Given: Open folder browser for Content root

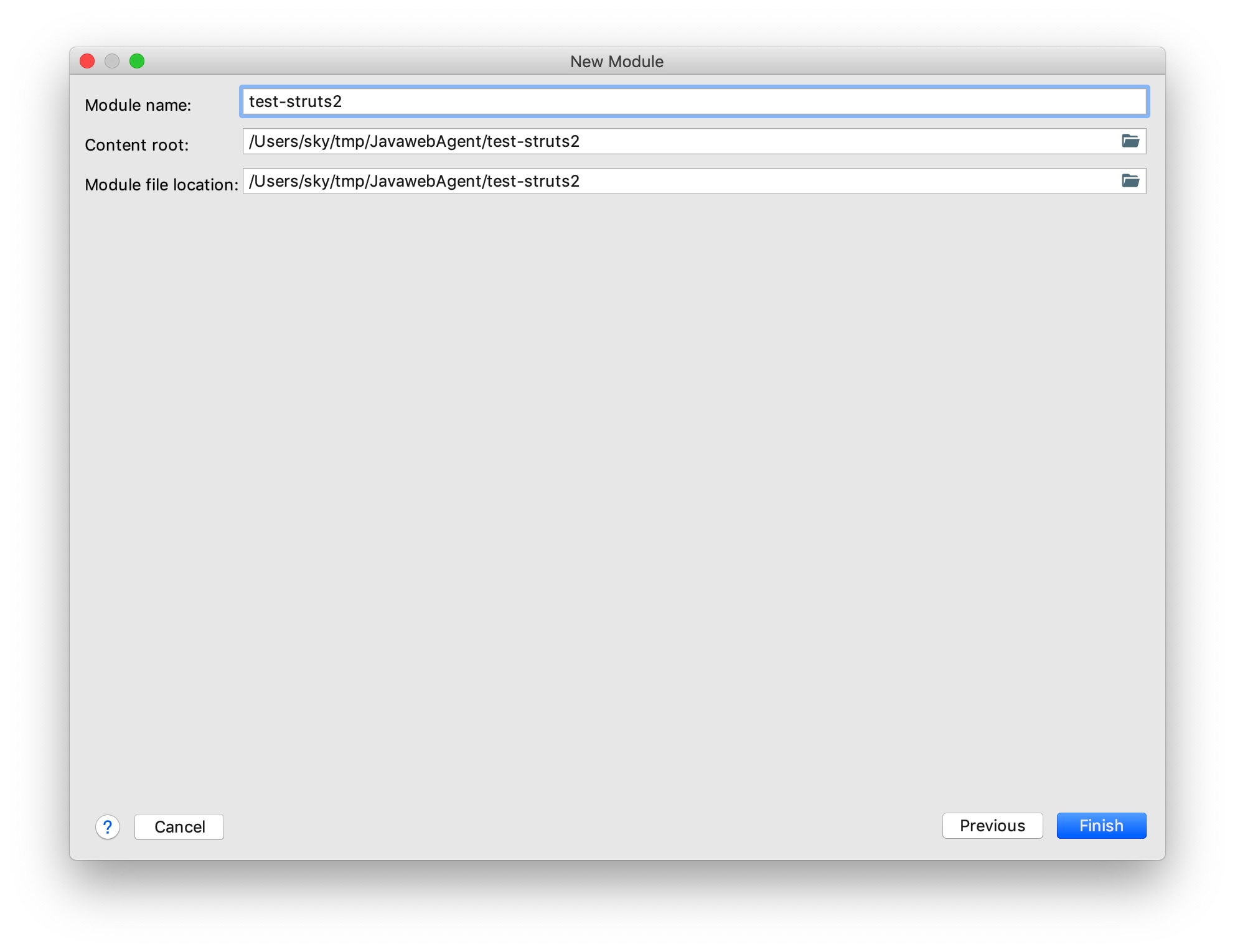Looking at the screenshot, I should click(1130, 141).
